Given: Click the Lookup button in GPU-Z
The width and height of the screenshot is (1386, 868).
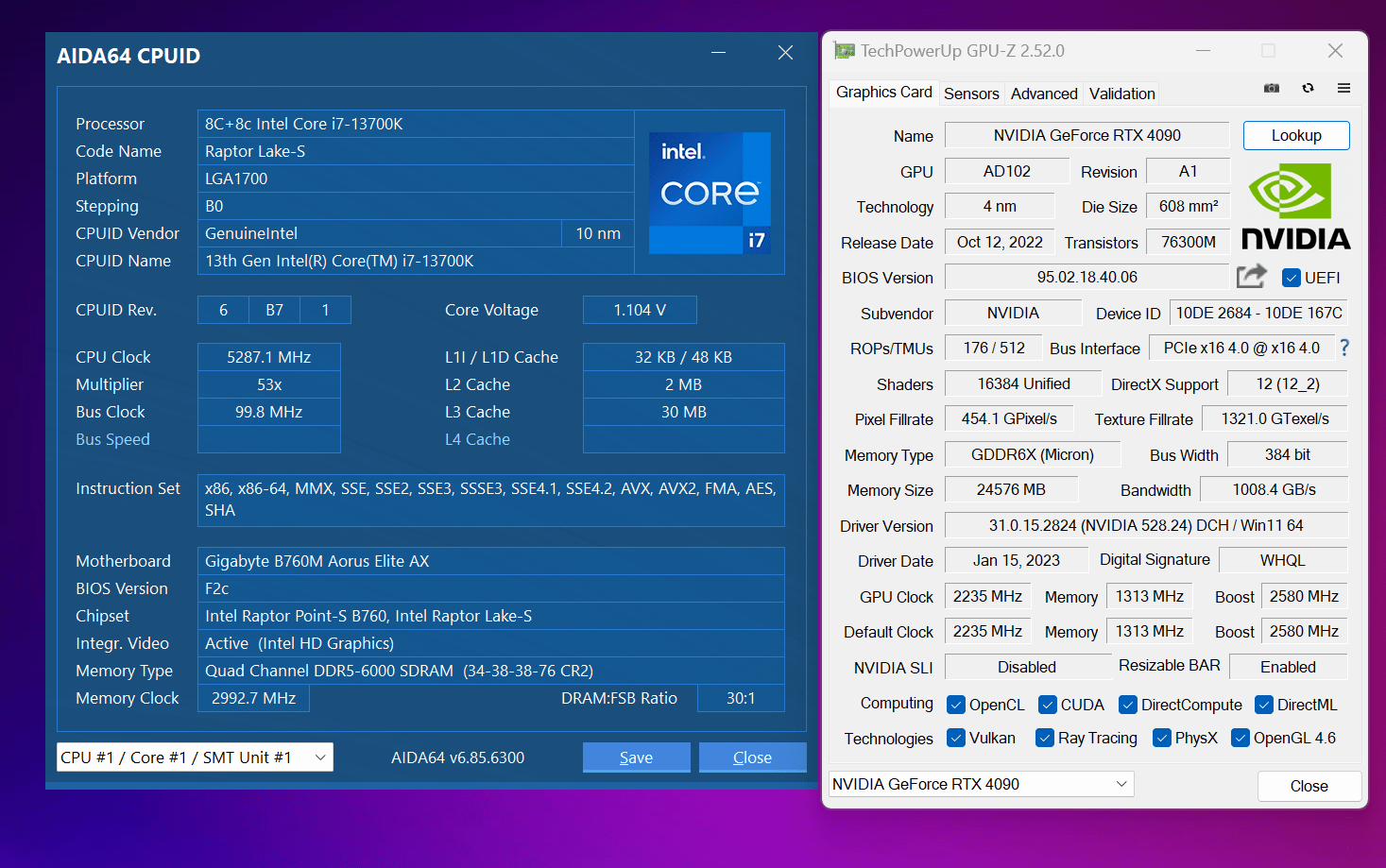Looking at the screenshot, I should point(1296,135).
